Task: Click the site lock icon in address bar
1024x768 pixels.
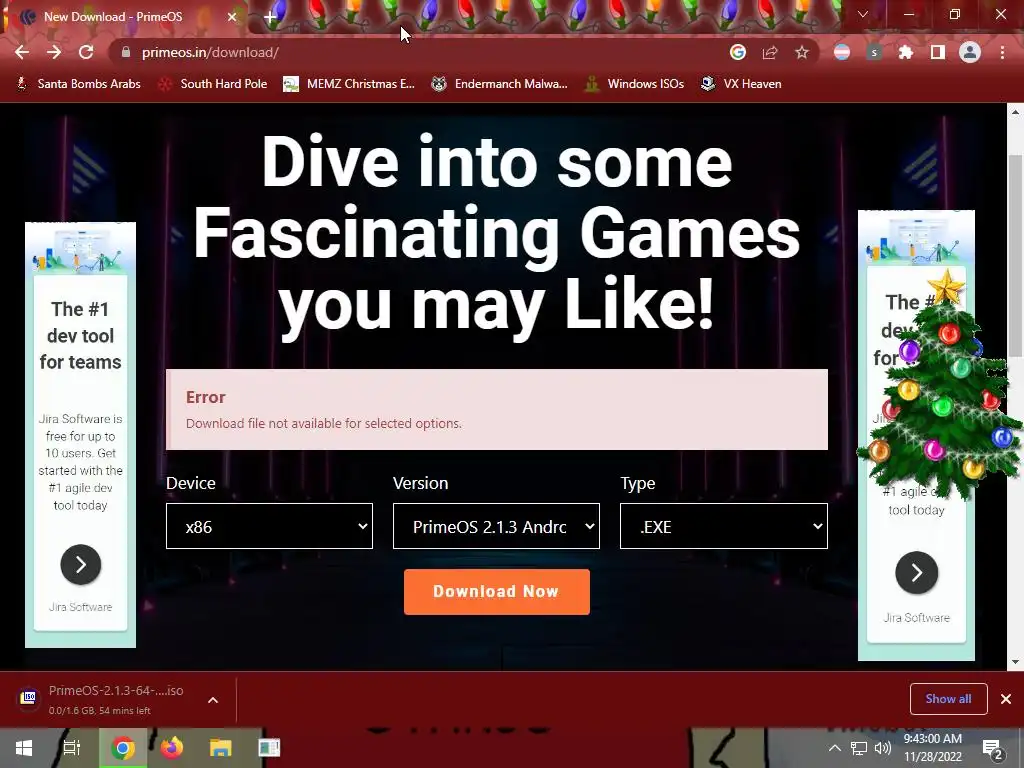Action: [x=126, y=52]
